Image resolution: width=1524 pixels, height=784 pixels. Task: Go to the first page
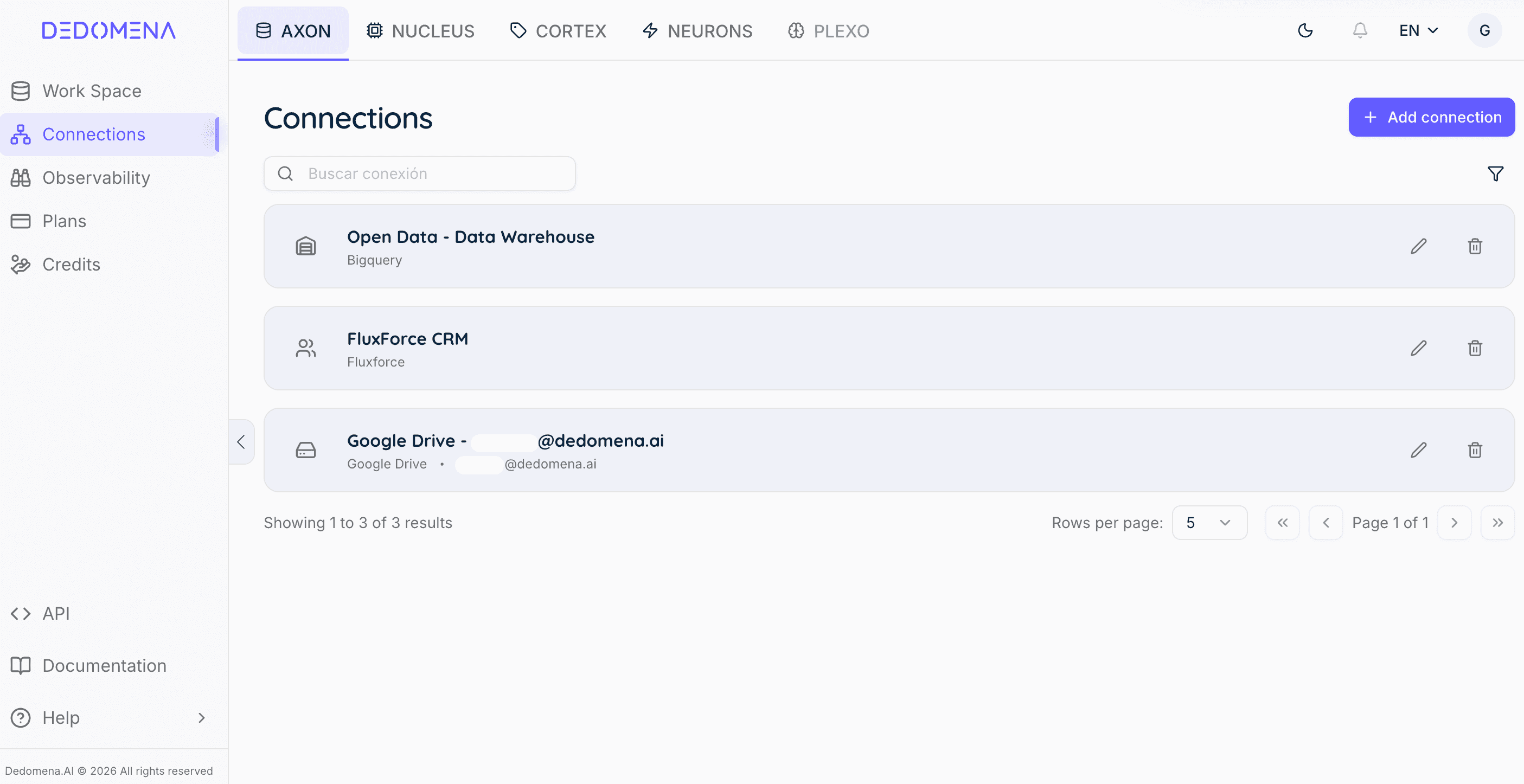(1283, 523)
